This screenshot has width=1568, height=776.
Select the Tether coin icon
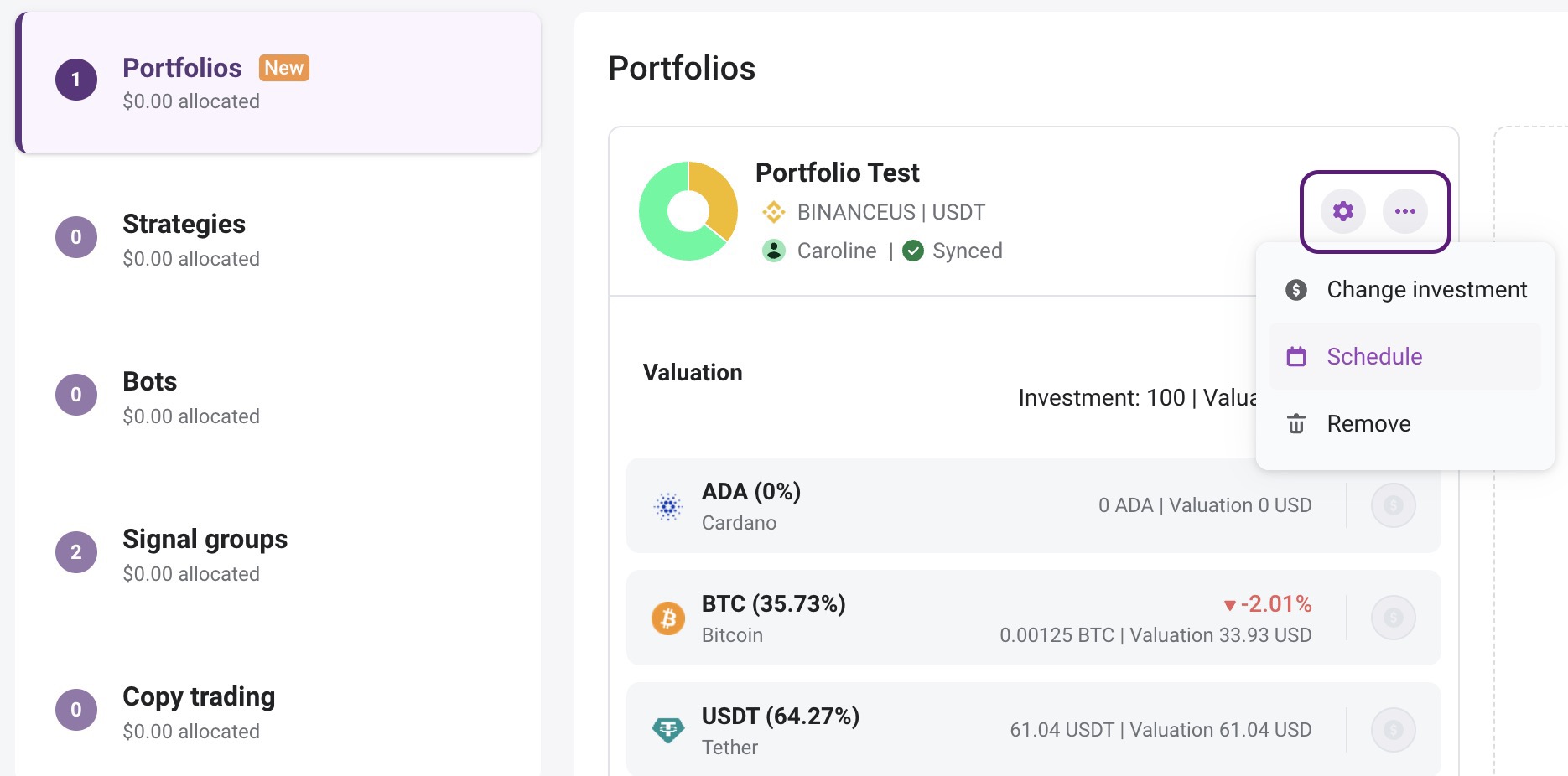pos(667,729)
